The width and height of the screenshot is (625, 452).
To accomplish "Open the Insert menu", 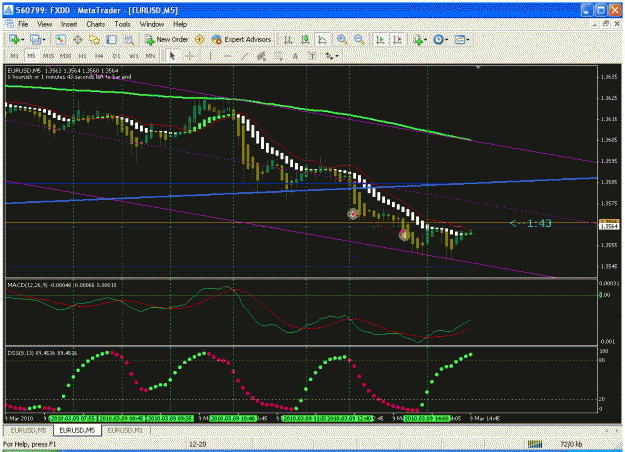I will (69, 24).
